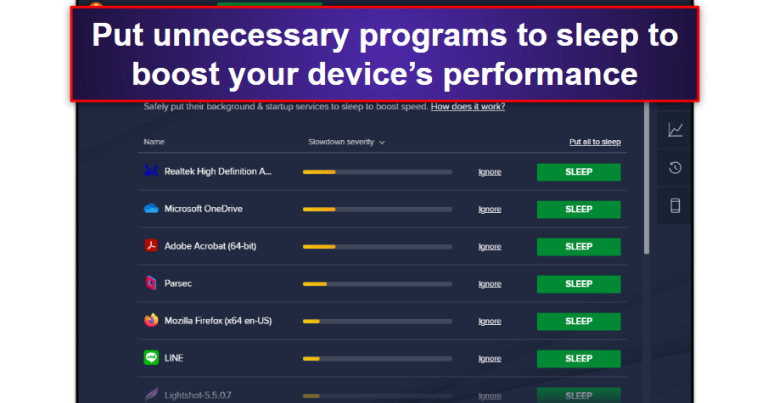
Task: Open the mobile device icon in sidebar
Action: coord(675,206)
